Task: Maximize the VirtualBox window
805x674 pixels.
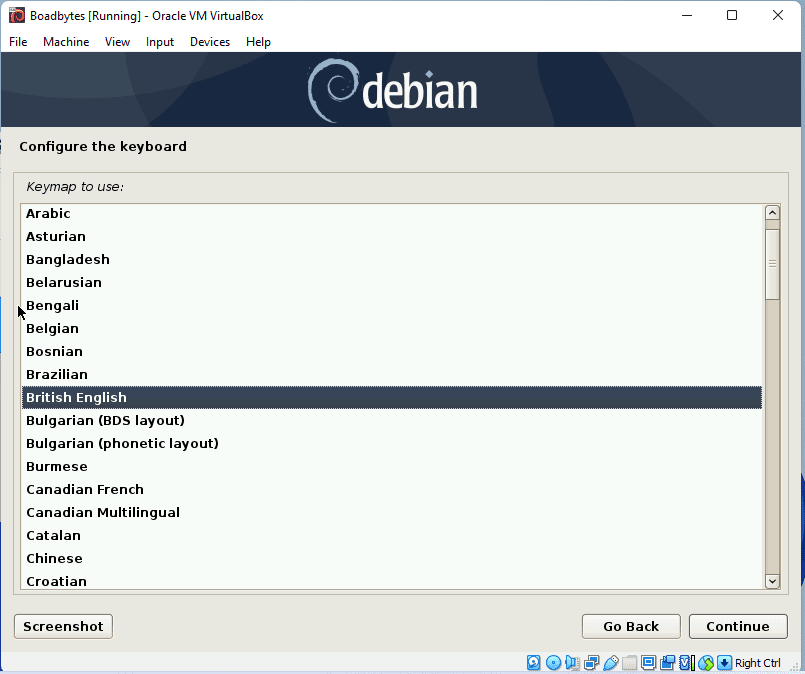Action: point(732,15)
